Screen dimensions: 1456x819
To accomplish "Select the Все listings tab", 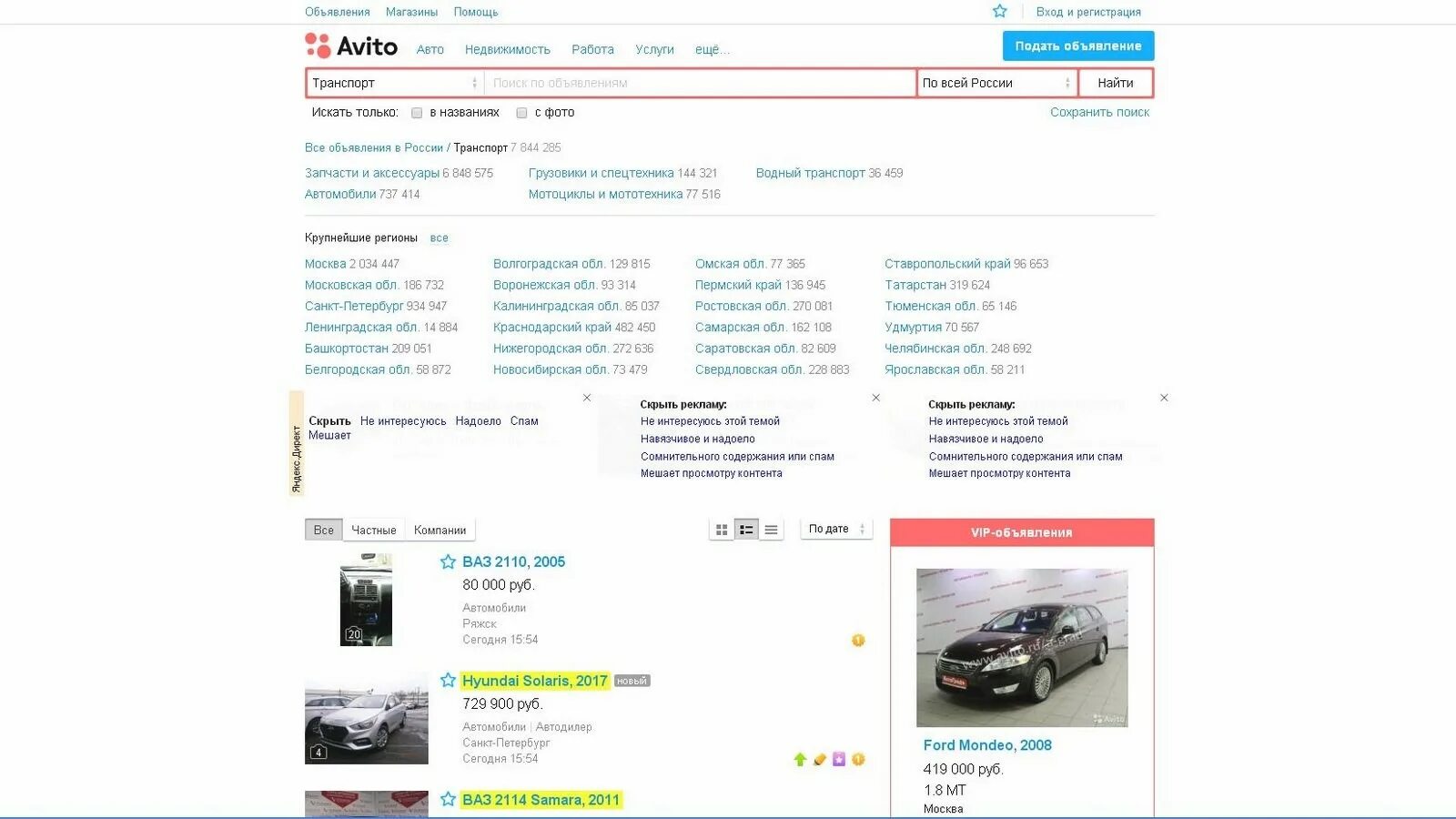I will [324, 530].
